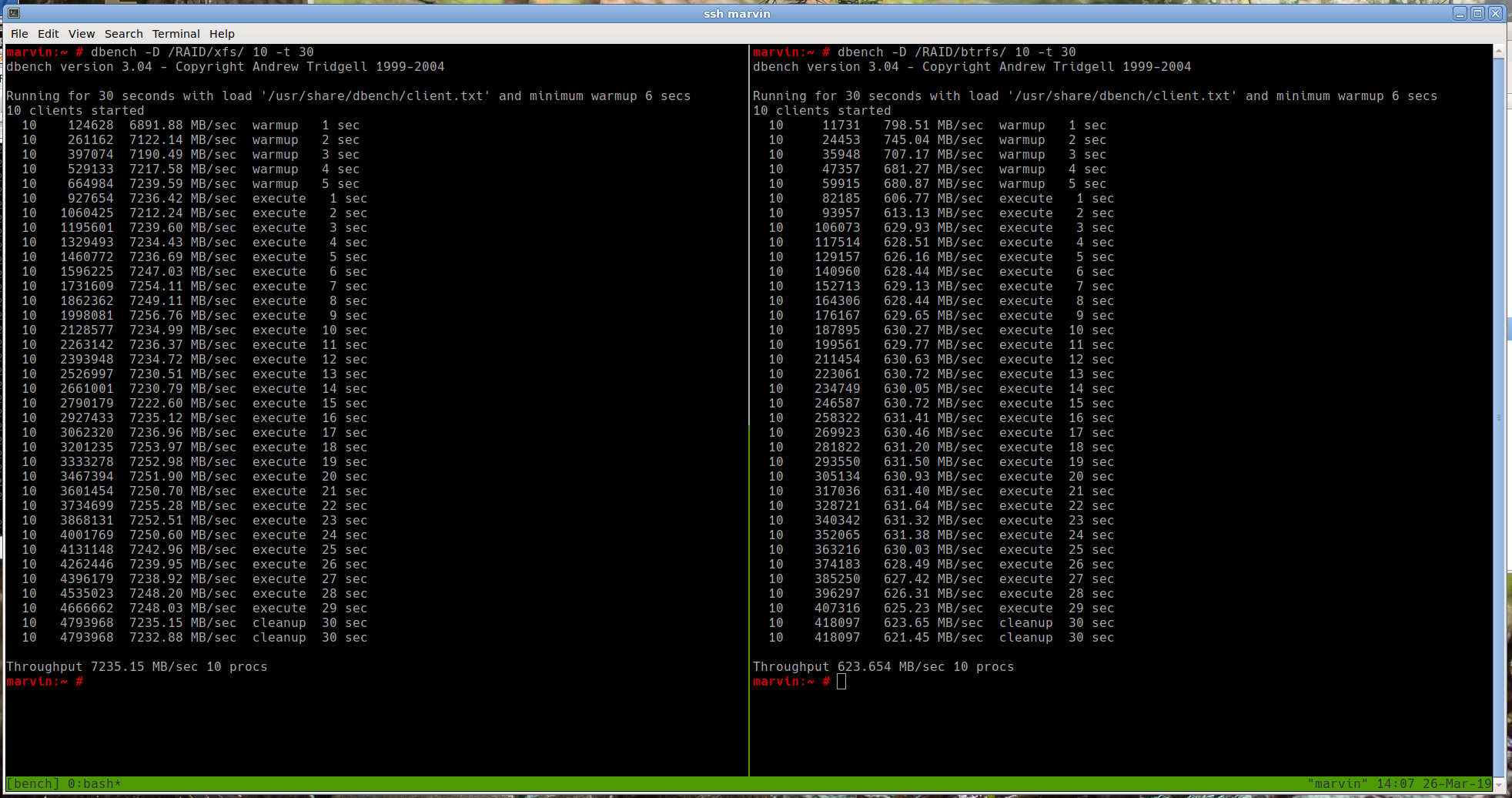Click 'Throughput 7235.15 MB/sec 10 procs' line

(137, 667)
